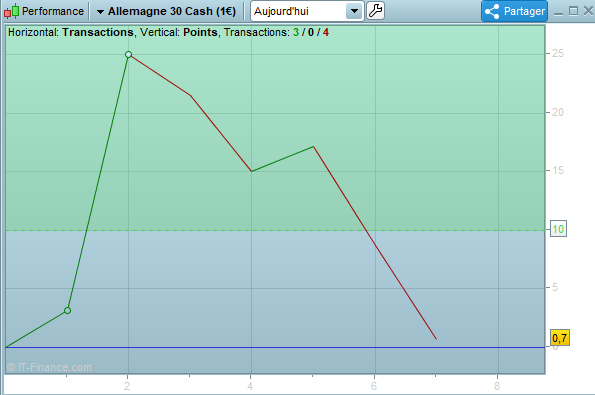Image resolution: width=595 pixels, height=395 pixels.
Task: Click the 6 tick on horizontal axis
Action: [x=374, y=386]
